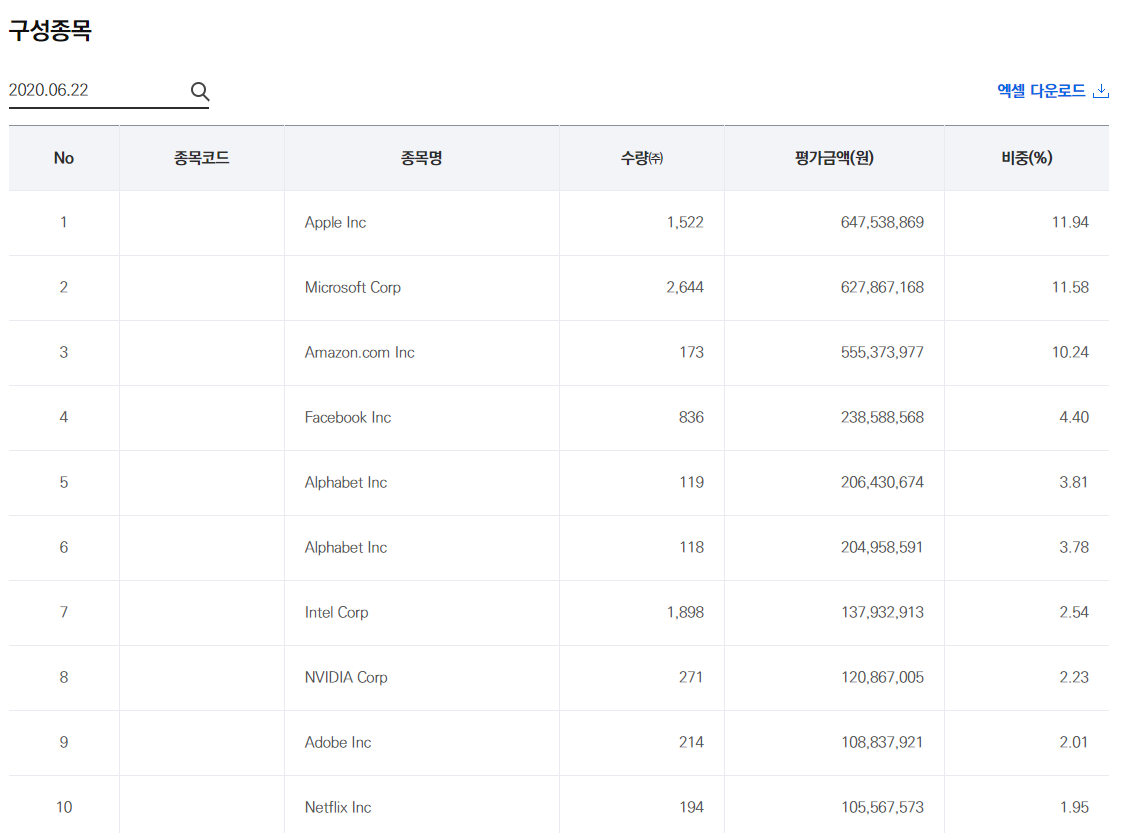Click valuation amount 555,373,977
The image size is (1144, 833).
882,352
